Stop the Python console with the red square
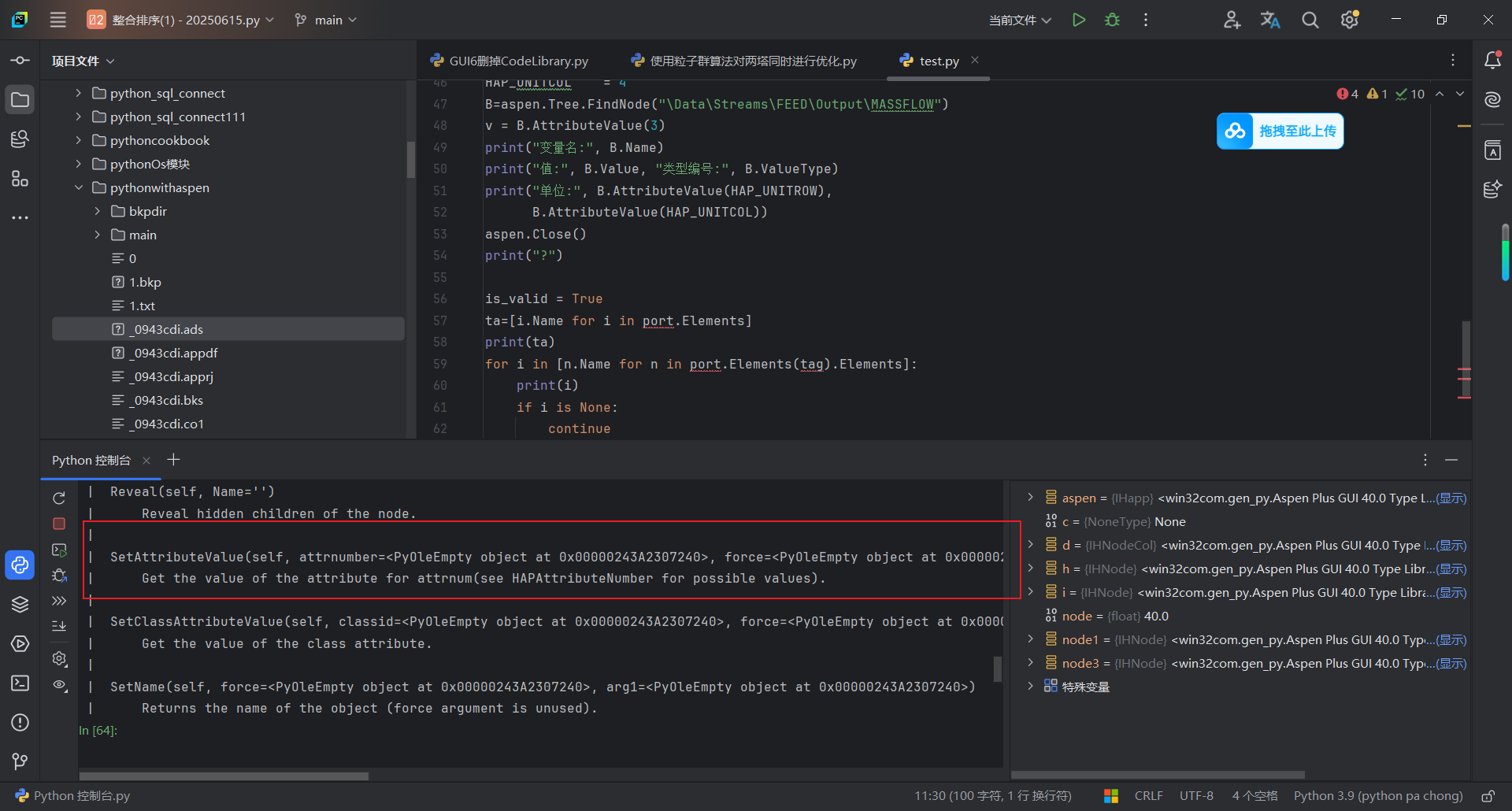 pos(59,524)
